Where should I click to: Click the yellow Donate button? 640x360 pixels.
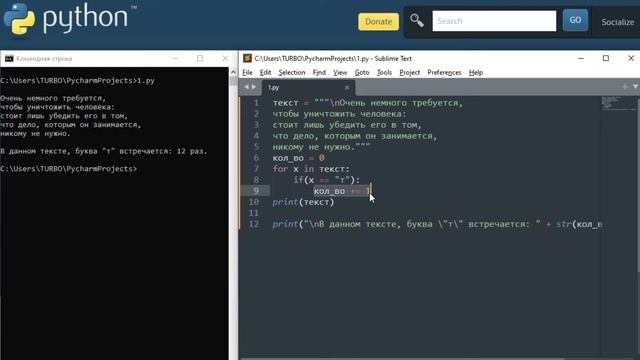click(x=378, y=22)
